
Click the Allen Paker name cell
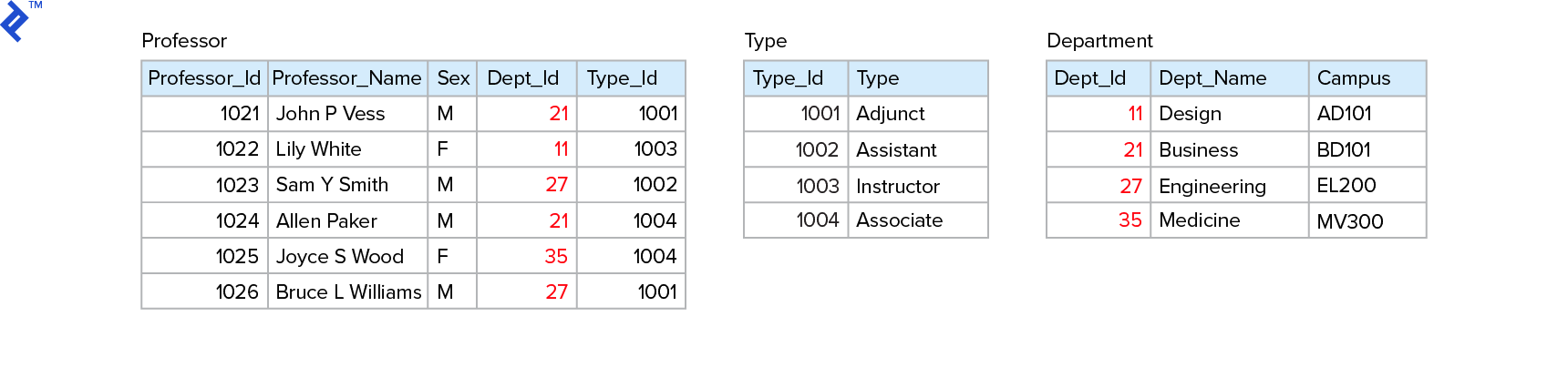tap(326, 221)
